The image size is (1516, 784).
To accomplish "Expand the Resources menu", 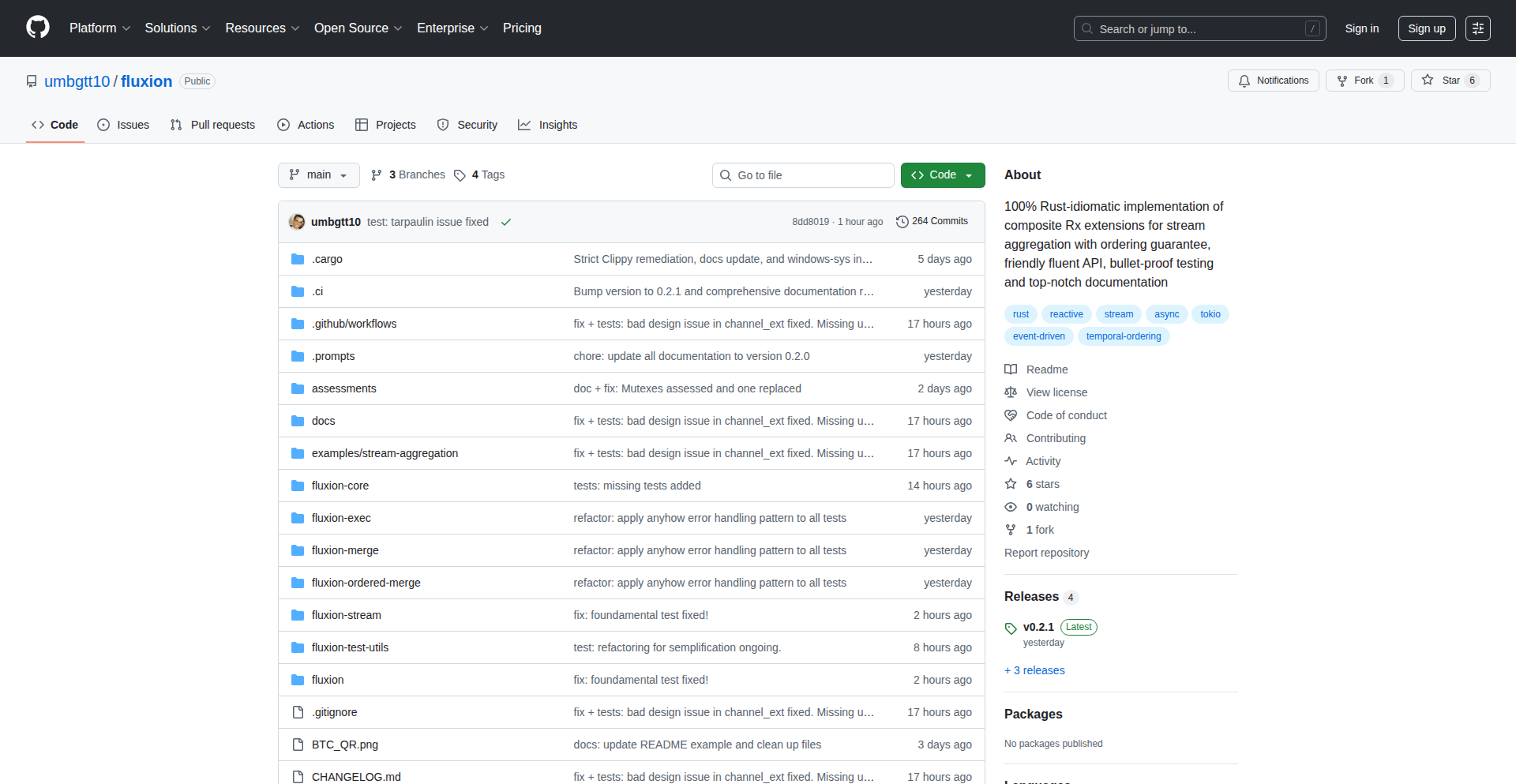I will (262, 28).
